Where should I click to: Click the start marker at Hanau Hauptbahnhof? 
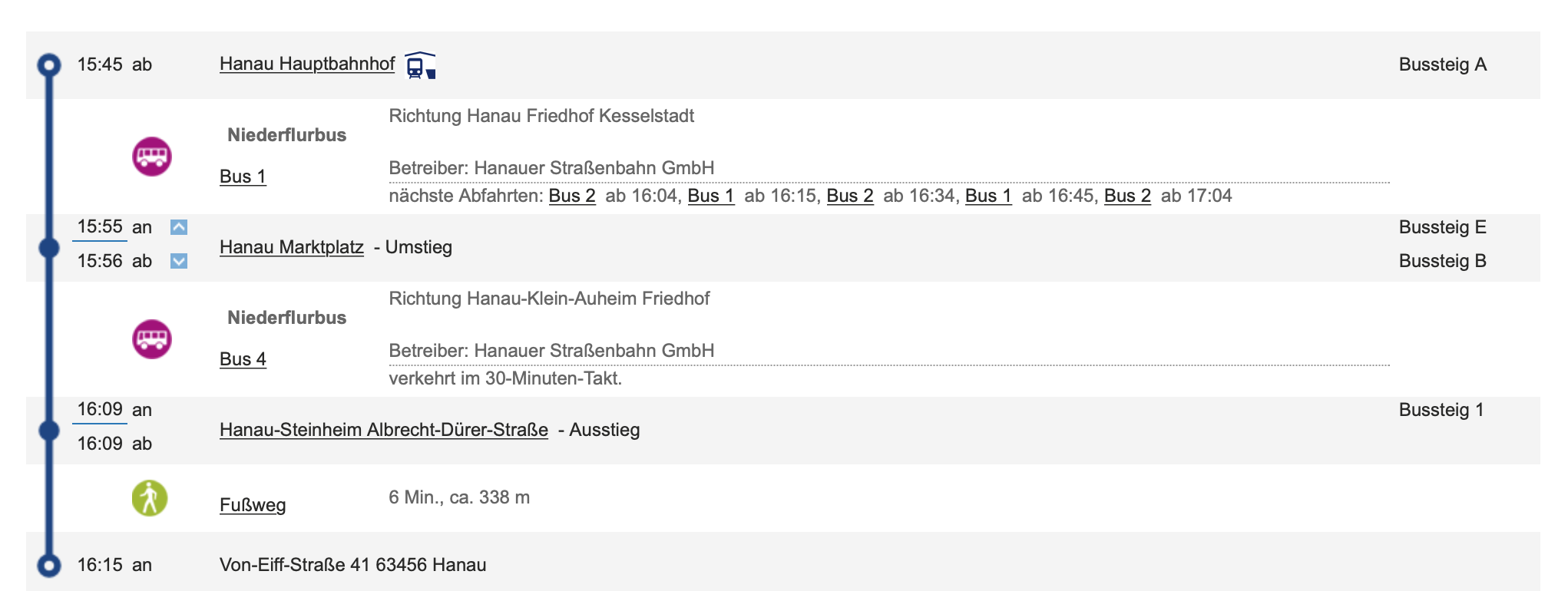tap(49, 65)
